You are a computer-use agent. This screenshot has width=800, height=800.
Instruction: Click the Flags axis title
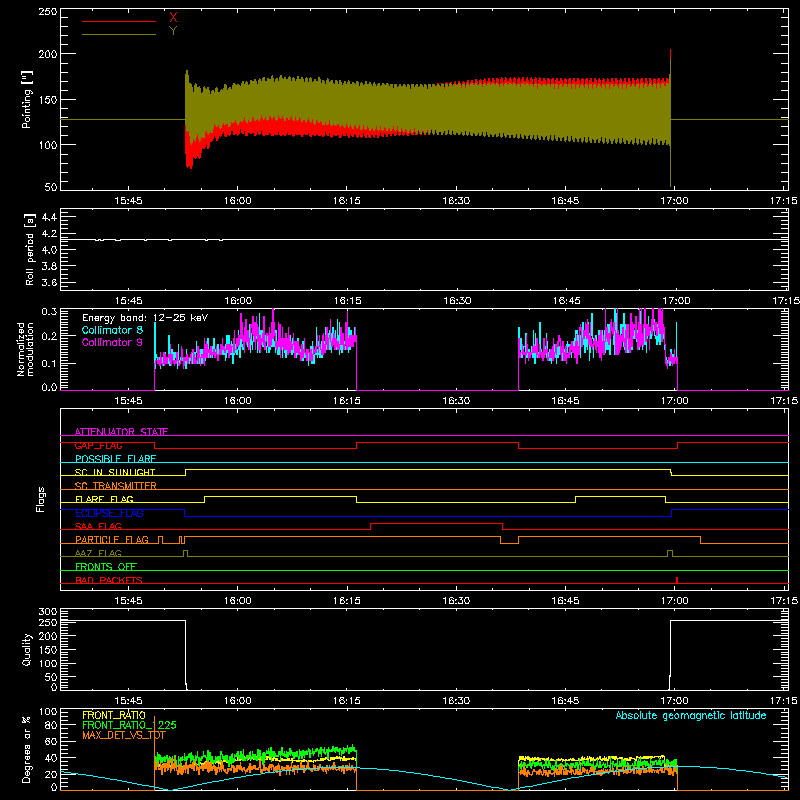(x=41, y=499)
